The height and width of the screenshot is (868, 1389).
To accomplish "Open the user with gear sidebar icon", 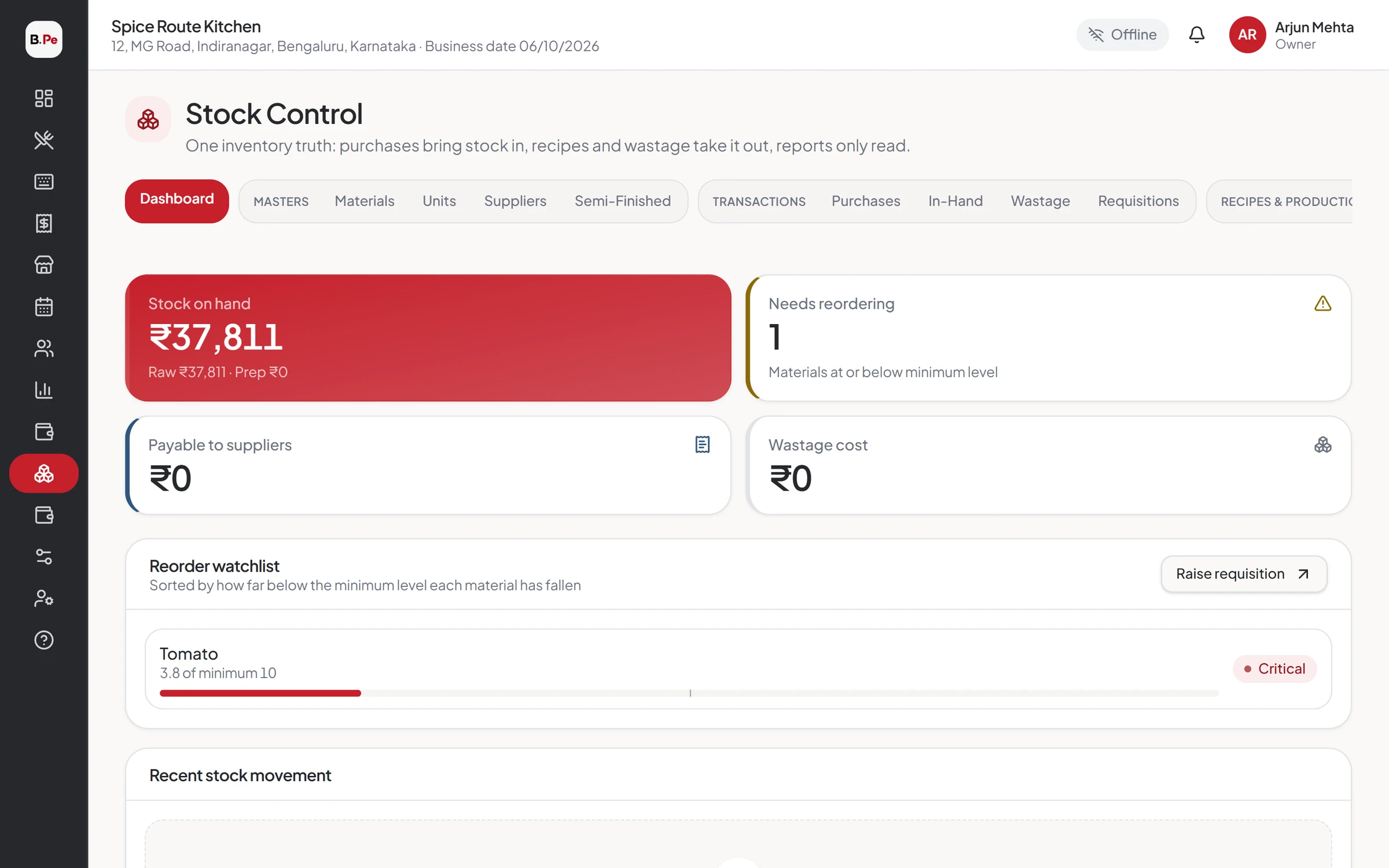I will 44,598.
